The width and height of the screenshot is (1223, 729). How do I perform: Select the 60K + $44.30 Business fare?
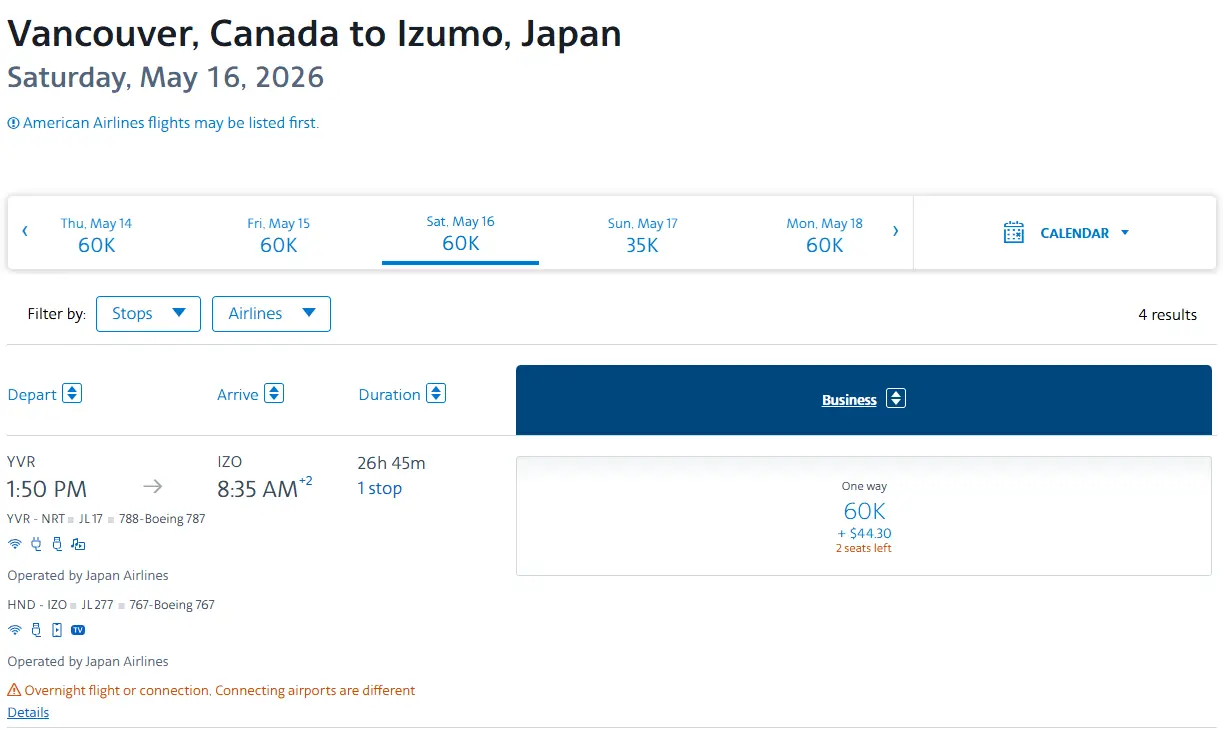tap(863, 516)
